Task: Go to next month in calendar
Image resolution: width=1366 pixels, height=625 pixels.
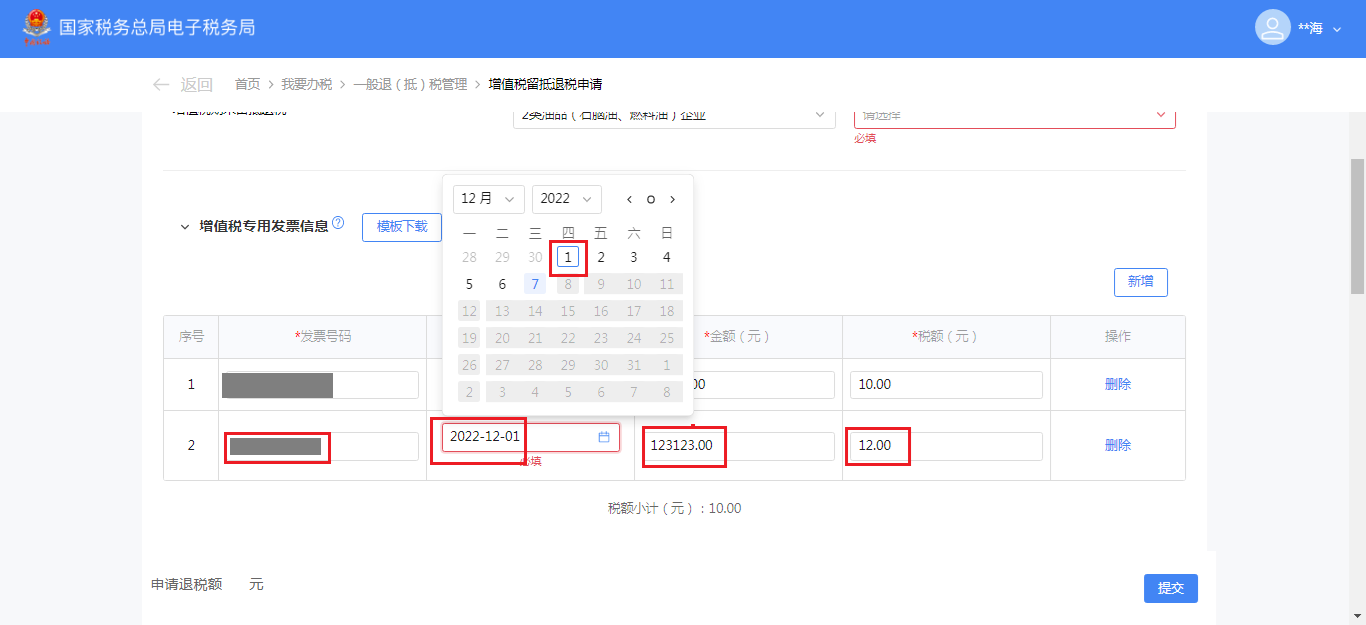Action: point(673,199)
